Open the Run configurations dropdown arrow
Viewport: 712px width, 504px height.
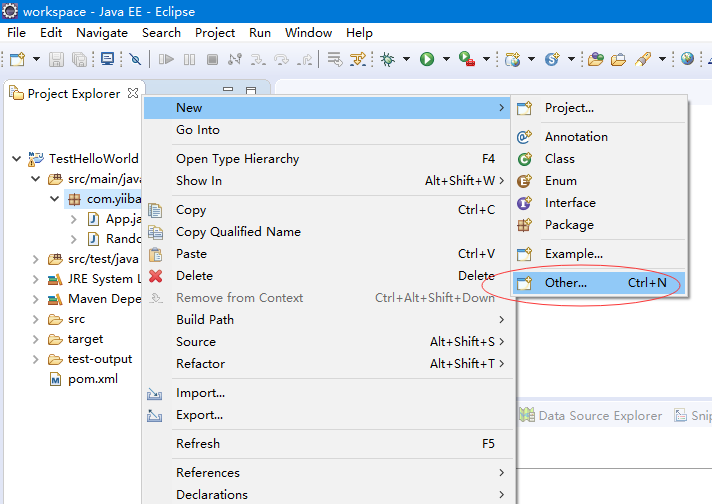coord(446,59)
